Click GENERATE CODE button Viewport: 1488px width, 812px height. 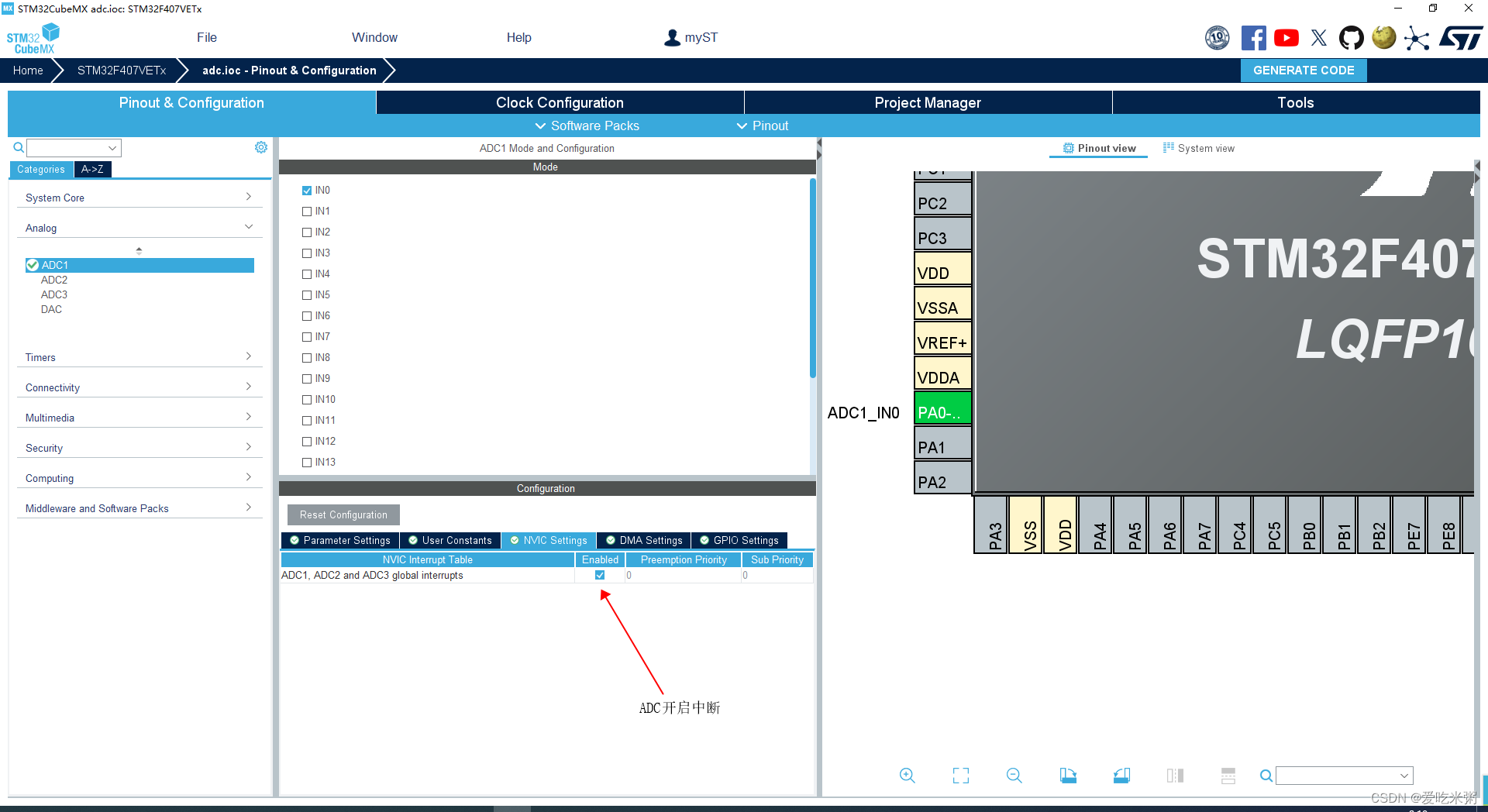pyautogui.click(x=1304, y=71)
